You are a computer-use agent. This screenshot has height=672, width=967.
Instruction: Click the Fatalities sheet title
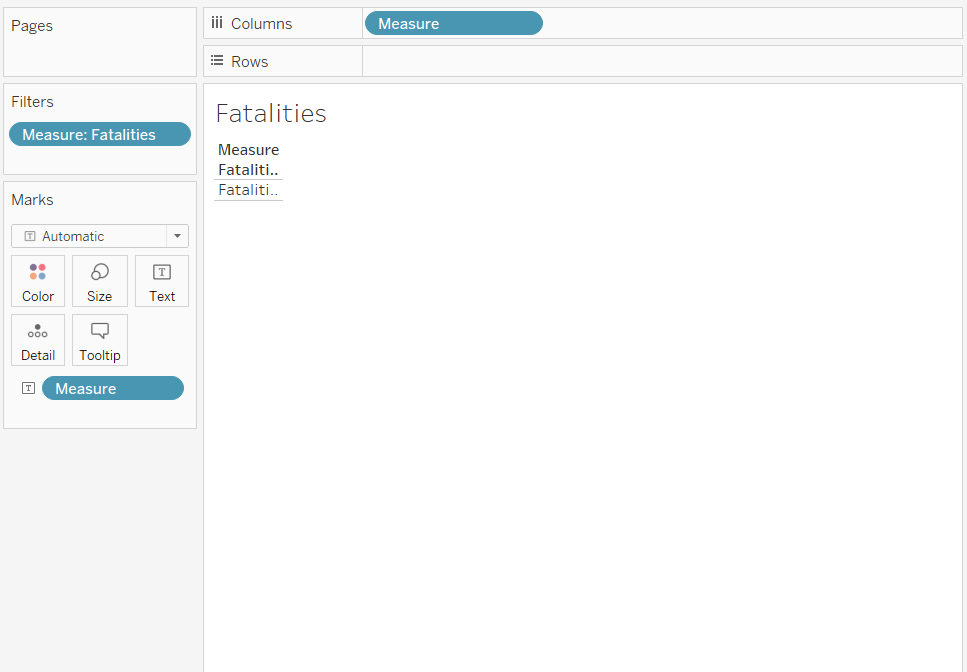[271, 113]
